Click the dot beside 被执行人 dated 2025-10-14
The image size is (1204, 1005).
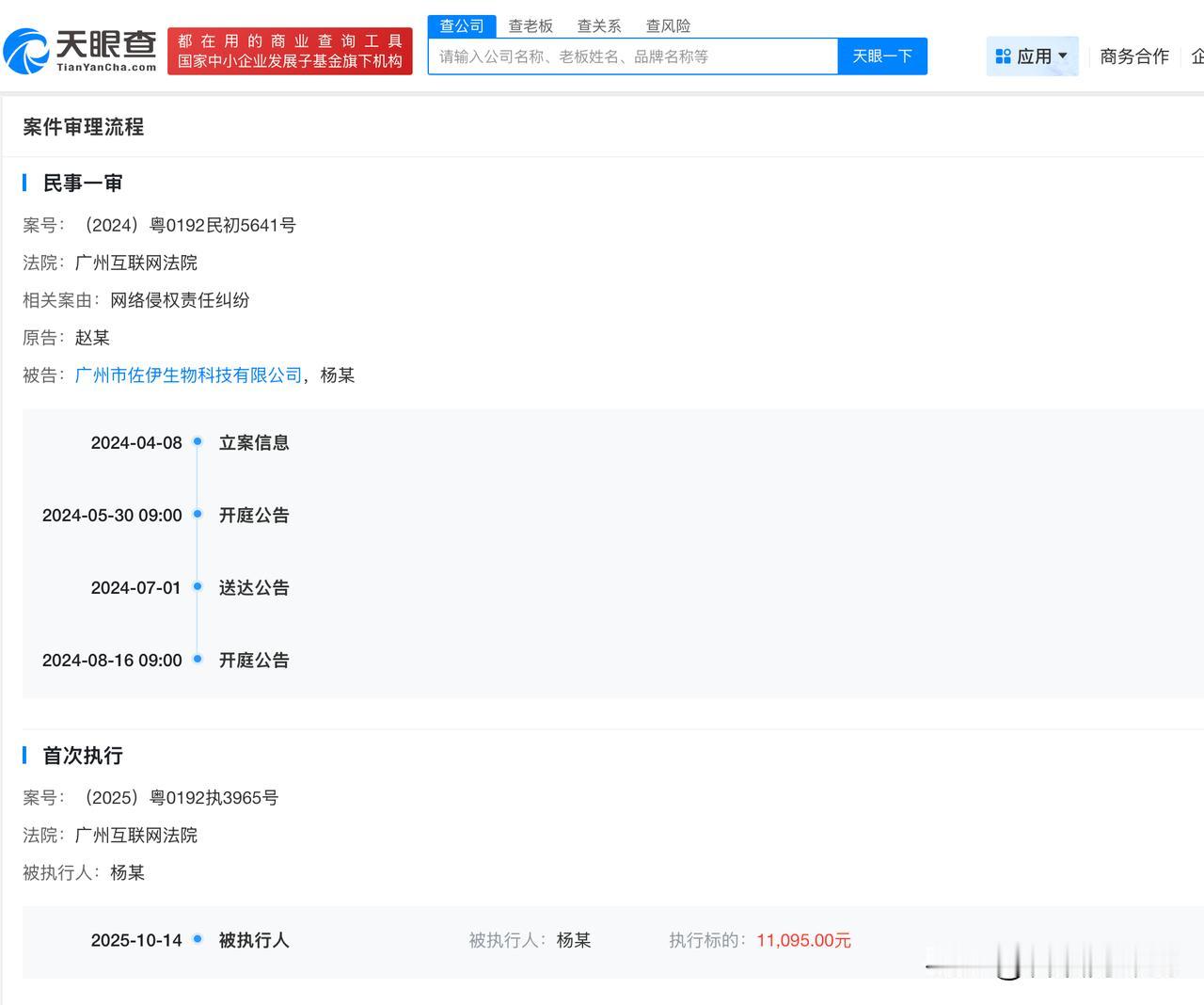coord(196,938)
